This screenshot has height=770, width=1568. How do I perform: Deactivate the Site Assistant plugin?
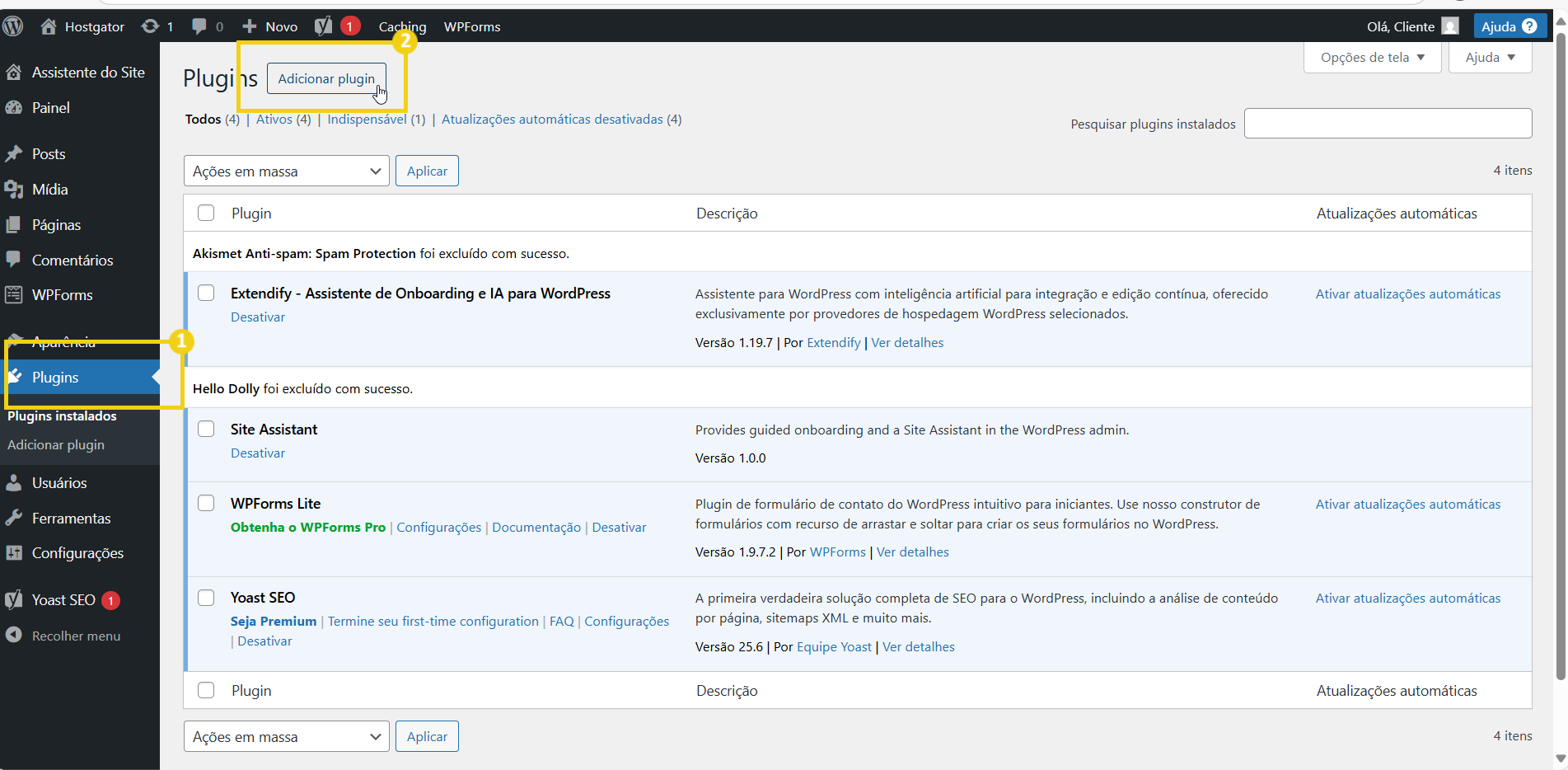click(258, 453)
